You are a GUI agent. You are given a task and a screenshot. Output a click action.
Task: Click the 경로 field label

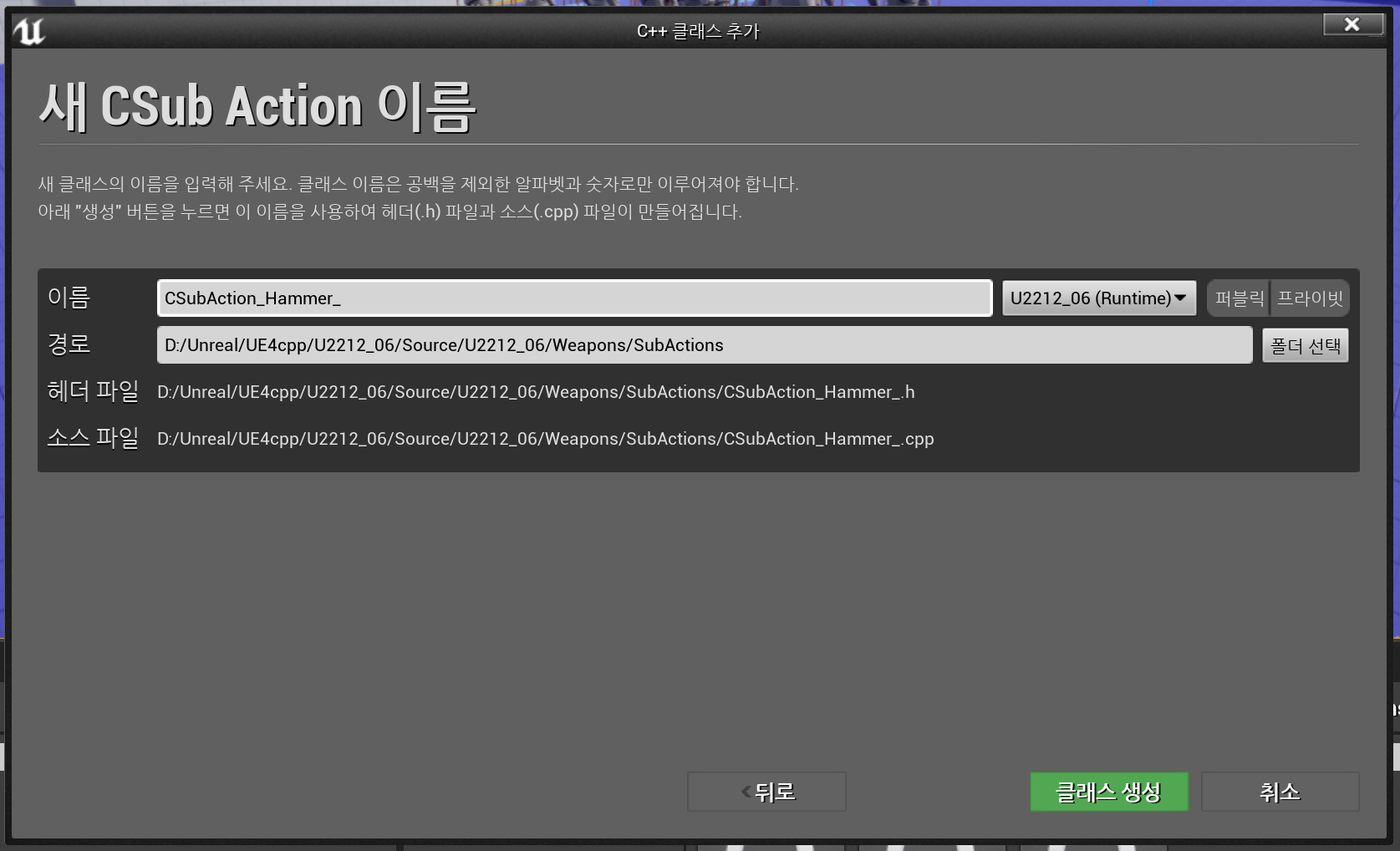coord(69,344)
